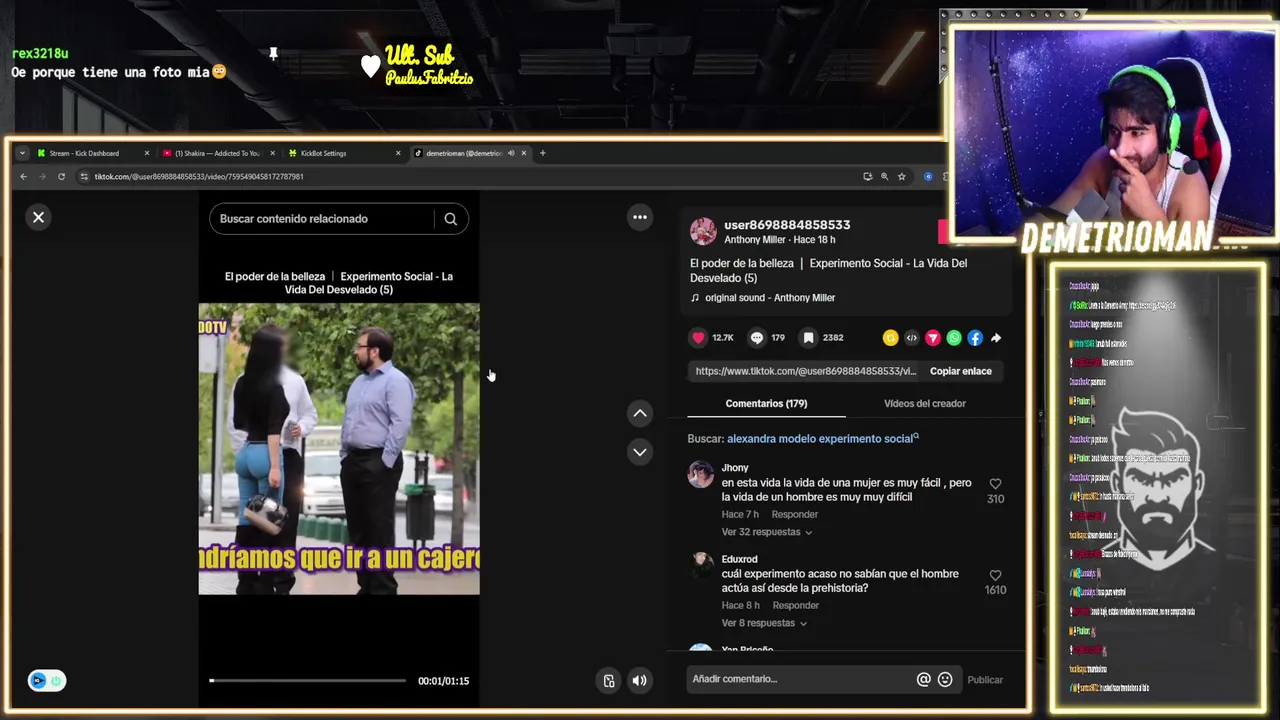Screen dimensions: 1280x720
Task: Click the Hace 7 h timestamp text
Action: (740, 514)
